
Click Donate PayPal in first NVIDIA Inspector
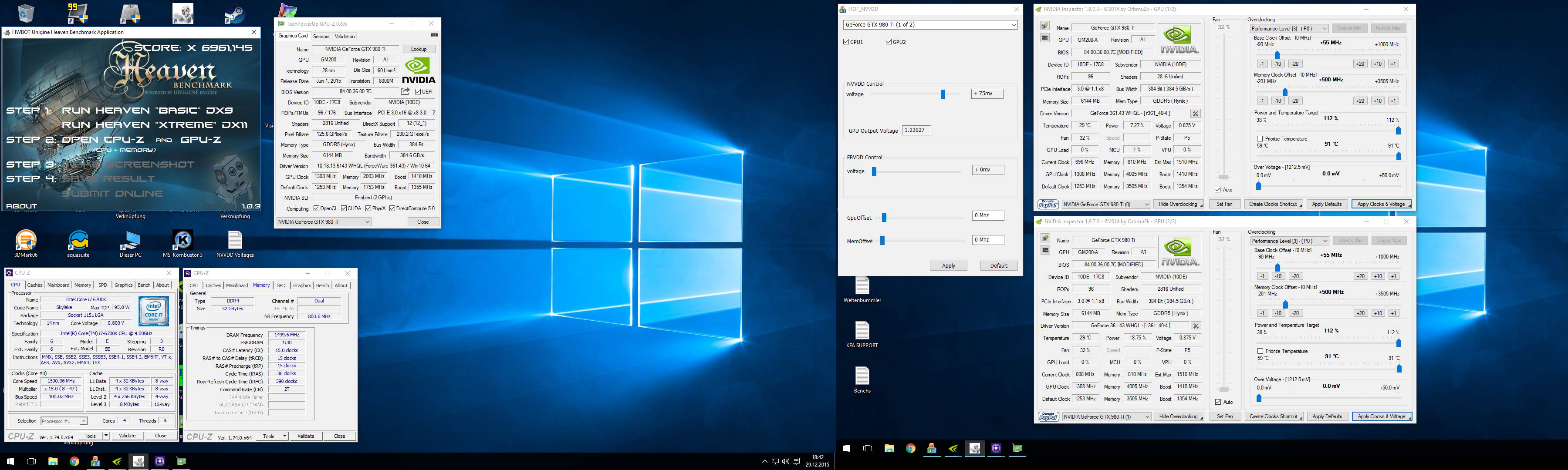(1048, 204)
